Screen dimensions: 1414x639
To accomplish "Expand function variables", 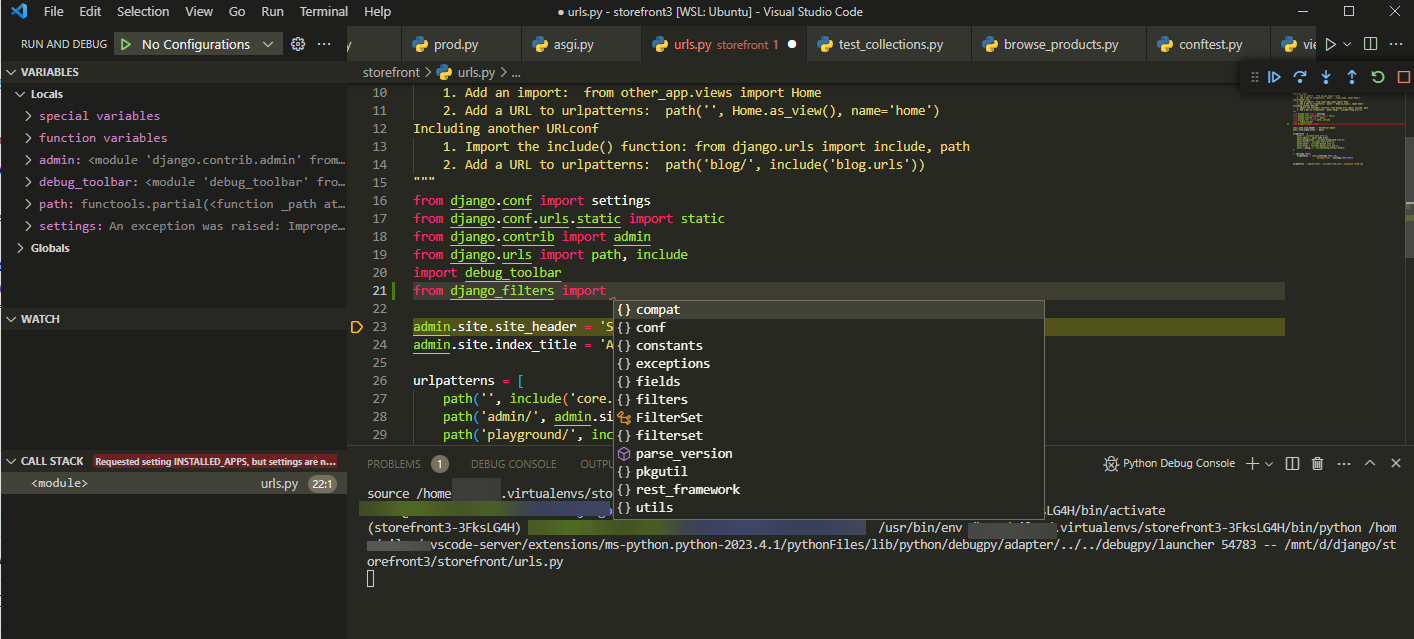I will [30, 138].
